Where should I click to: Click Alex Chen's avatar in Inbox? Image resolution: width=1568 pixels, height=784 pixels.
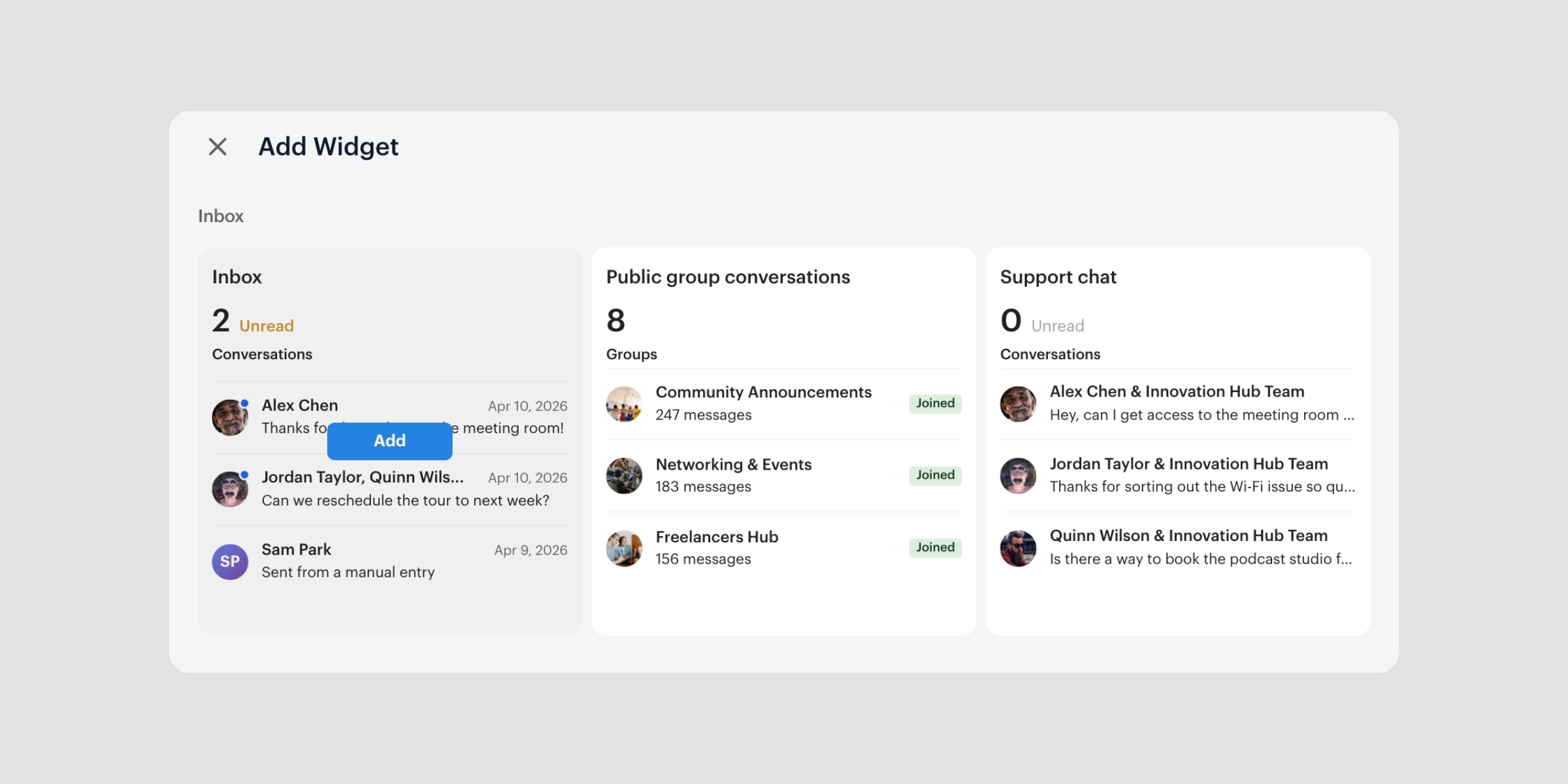click(x=229, y=417)
